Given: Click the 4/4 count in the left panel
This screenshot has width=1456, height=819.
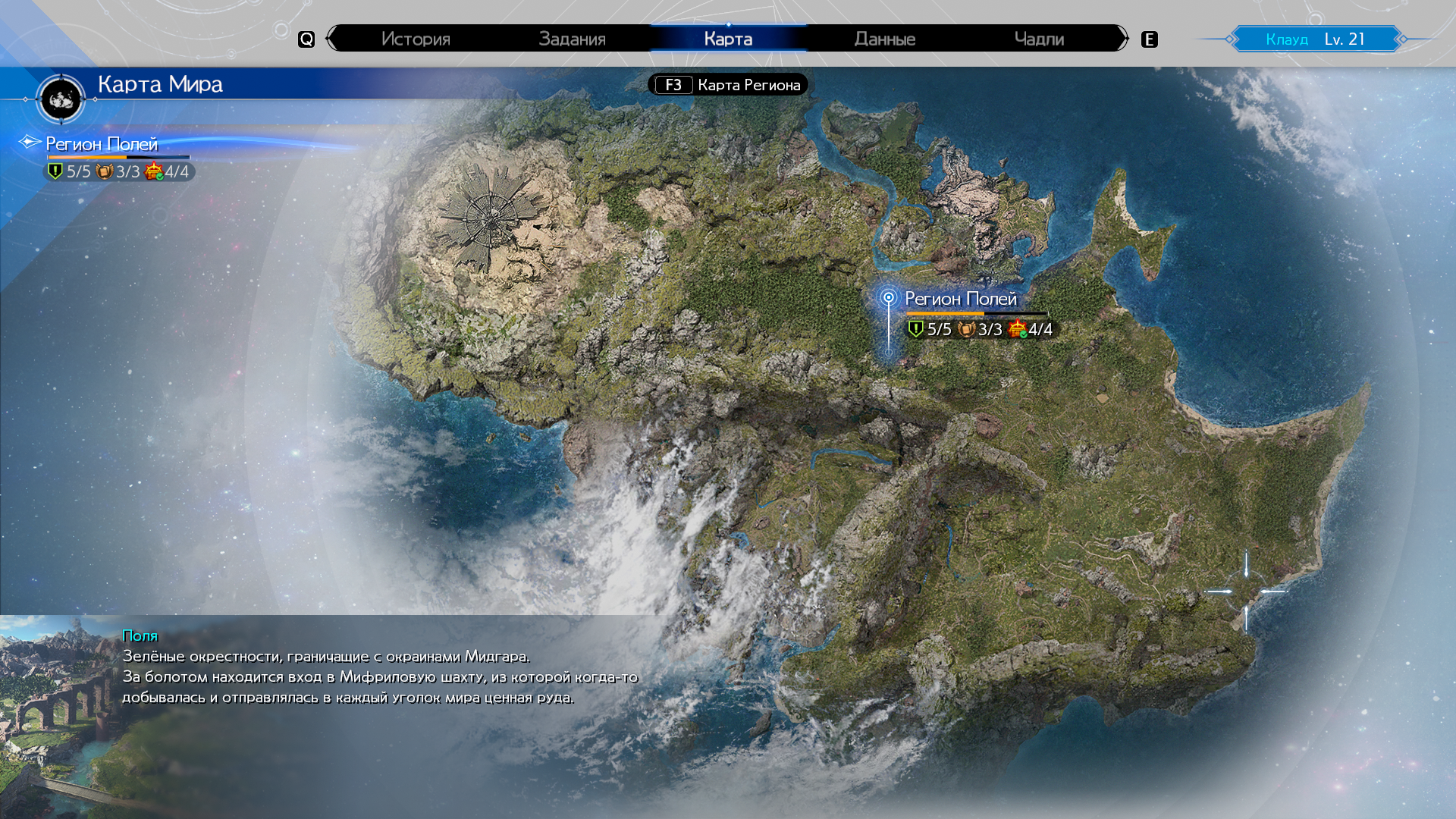Looking at the screenshot, I should (x=177, y=171).
